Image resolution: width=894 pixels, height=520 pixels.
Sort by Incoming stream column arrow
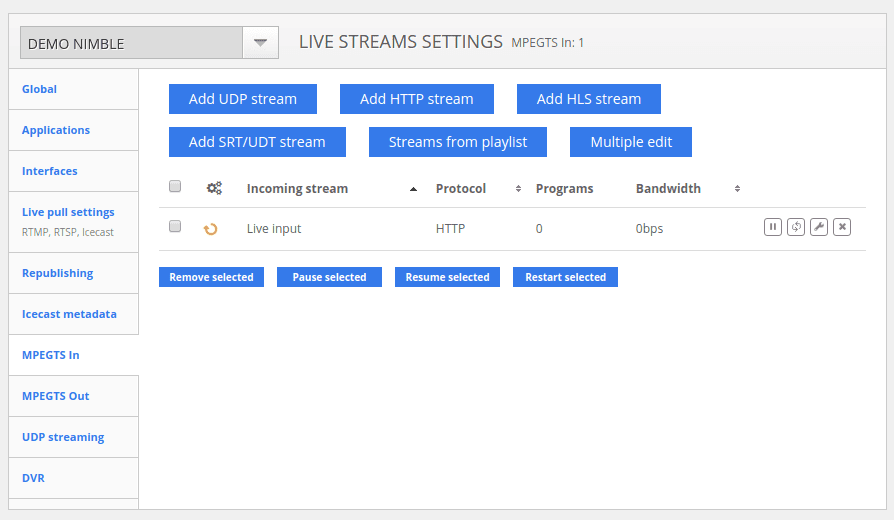click(x=414, y=189)
